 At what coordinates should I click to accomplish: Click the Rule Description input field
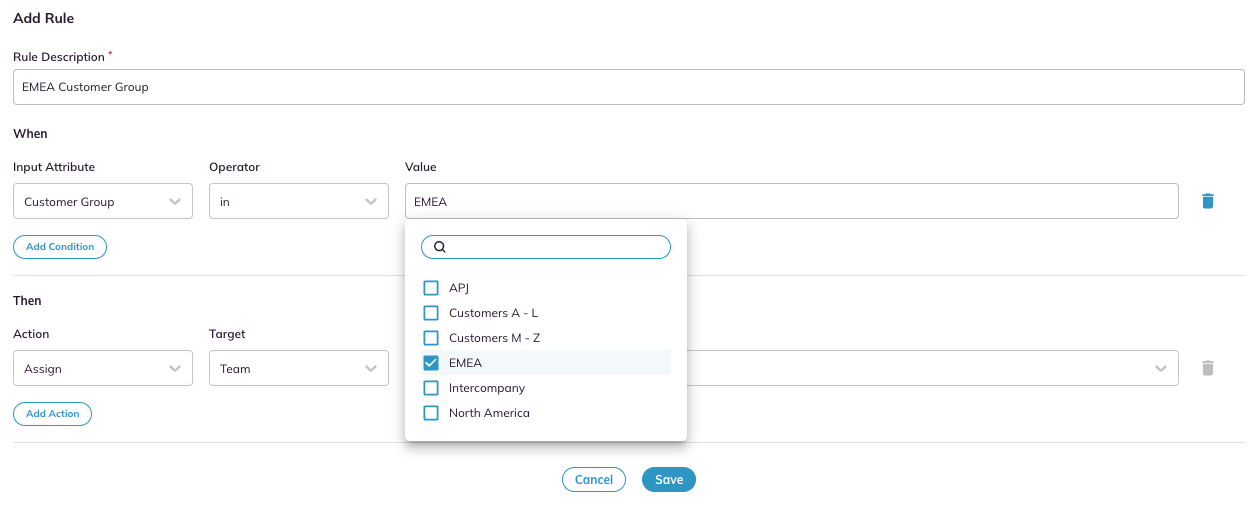pyautogui.click(x=629, y=87)
